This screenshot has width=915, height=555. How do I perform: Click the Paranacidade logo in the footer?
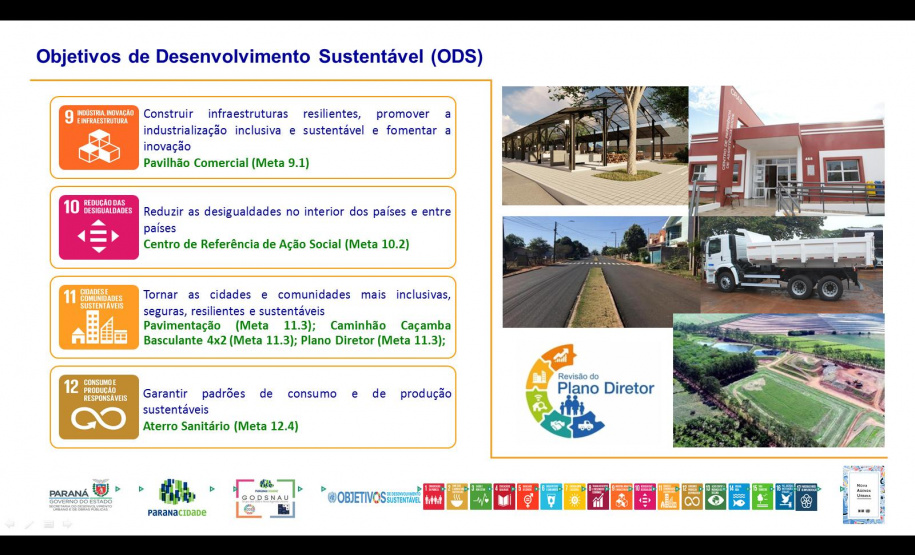tap(176, 497)
